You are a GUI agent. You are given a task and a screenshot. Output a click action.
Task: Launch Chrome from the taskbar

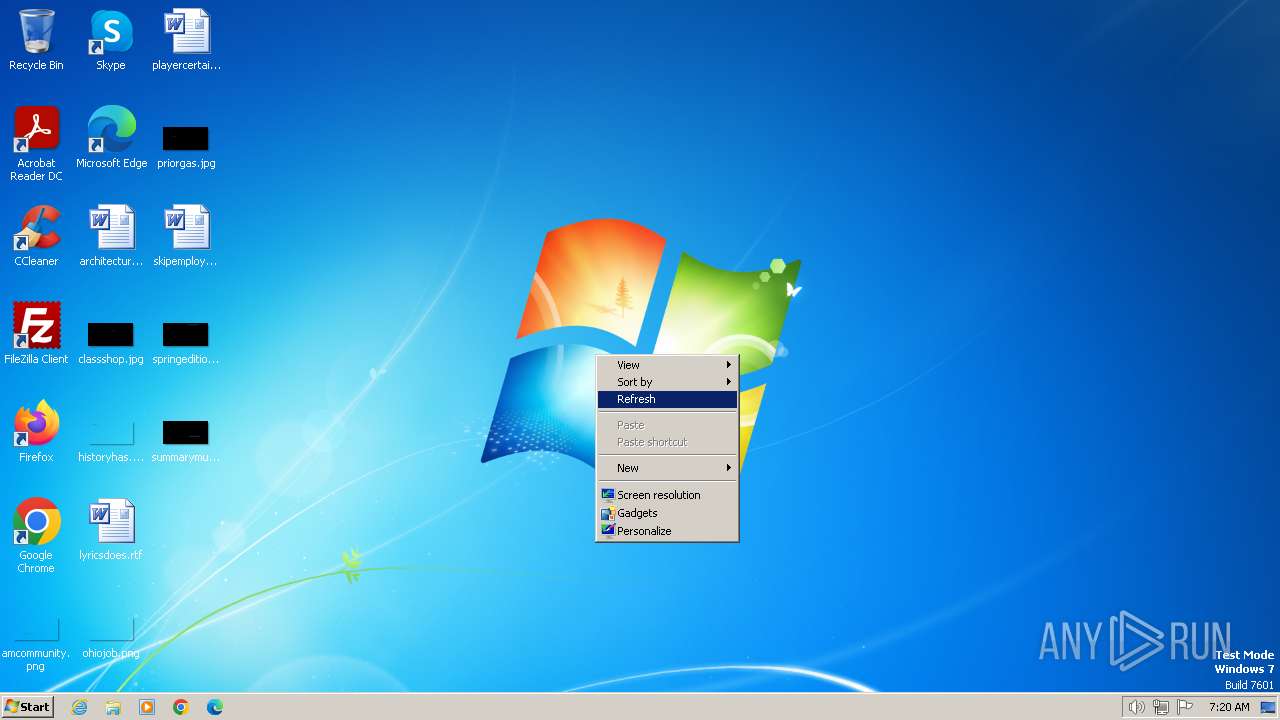[181, 707]
